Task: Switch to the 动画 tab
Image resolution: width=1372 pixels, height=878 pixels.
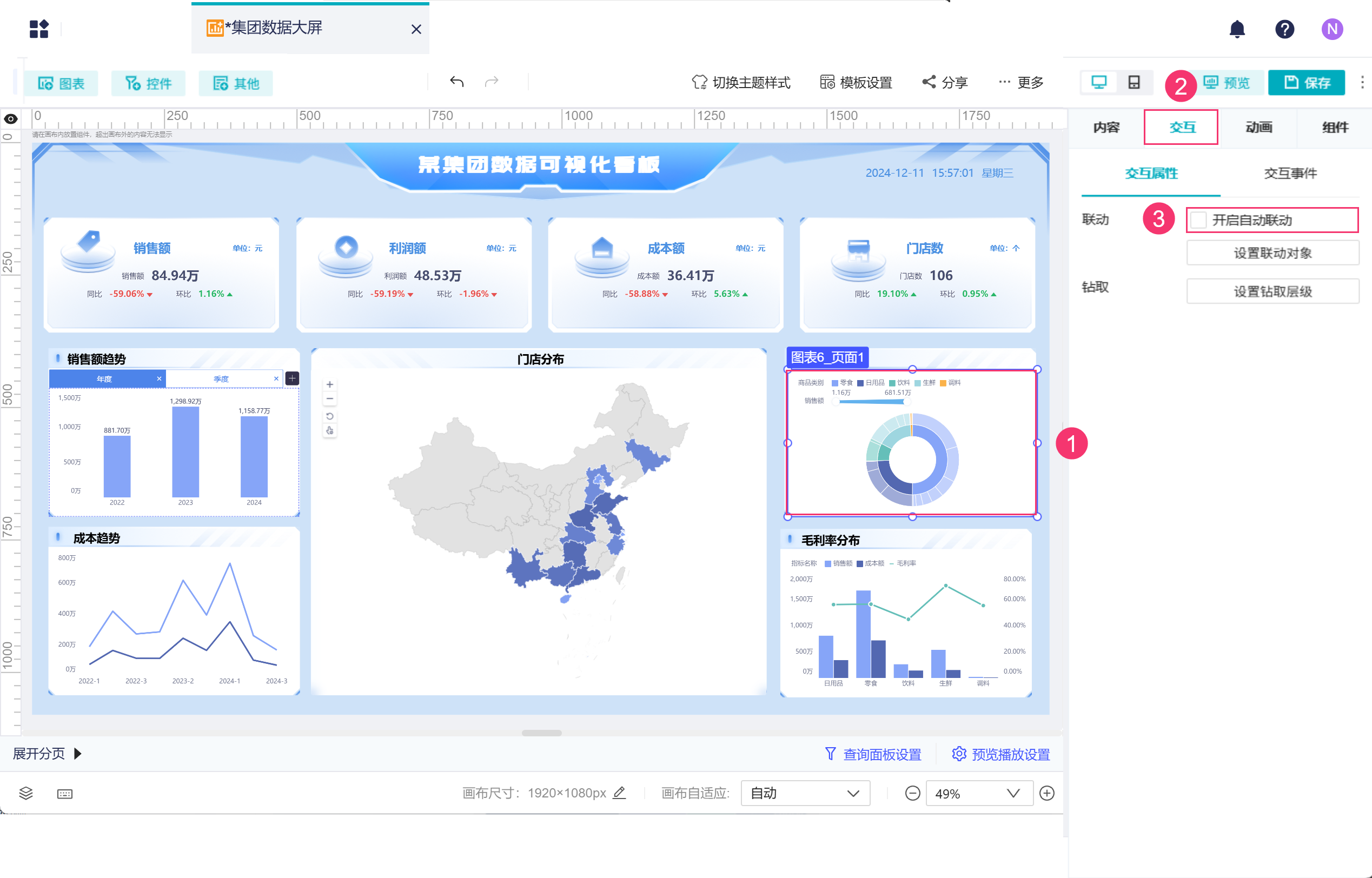Action: [x=1258, y=128]
